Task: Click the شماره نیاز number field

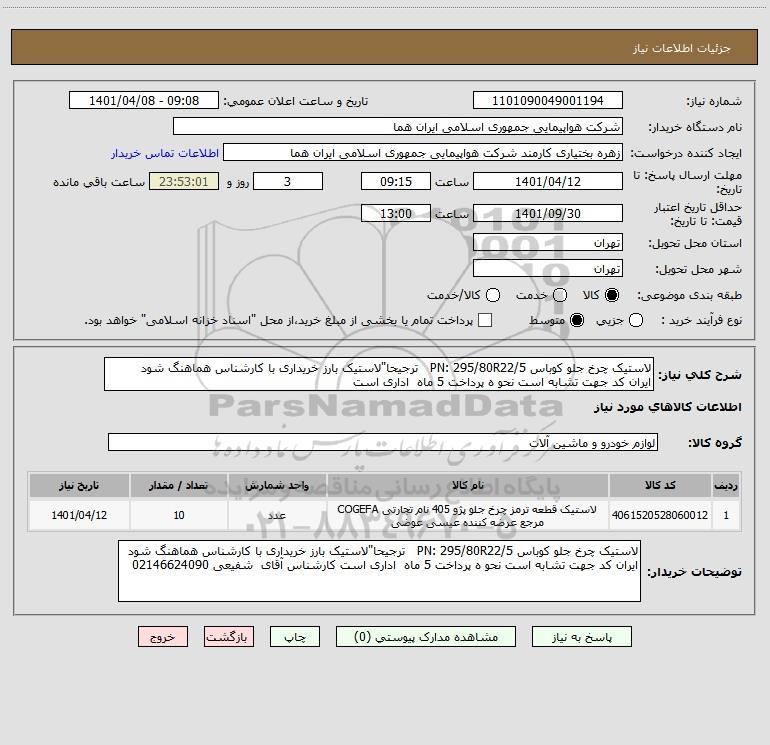Action: pos(548,101)
